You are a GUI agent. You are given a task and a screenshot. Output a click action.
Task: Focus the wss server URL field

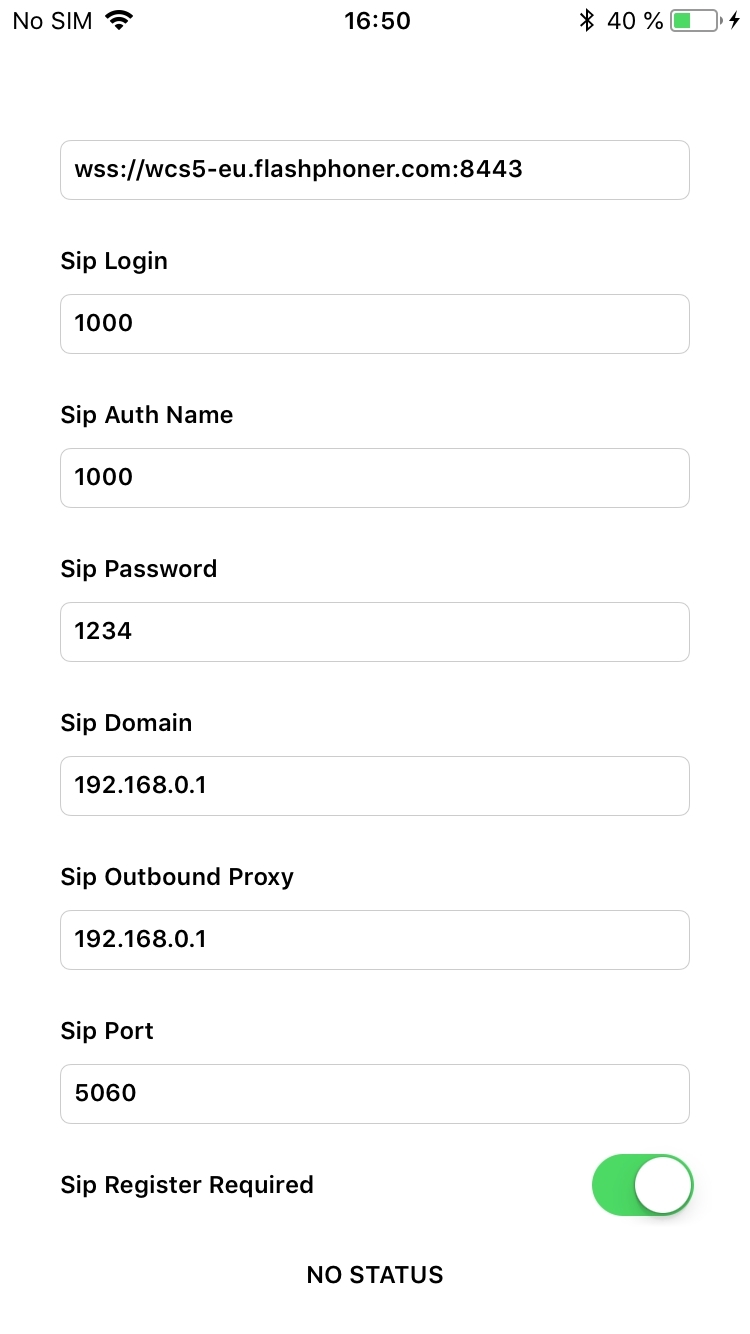[x=375, y=170]
